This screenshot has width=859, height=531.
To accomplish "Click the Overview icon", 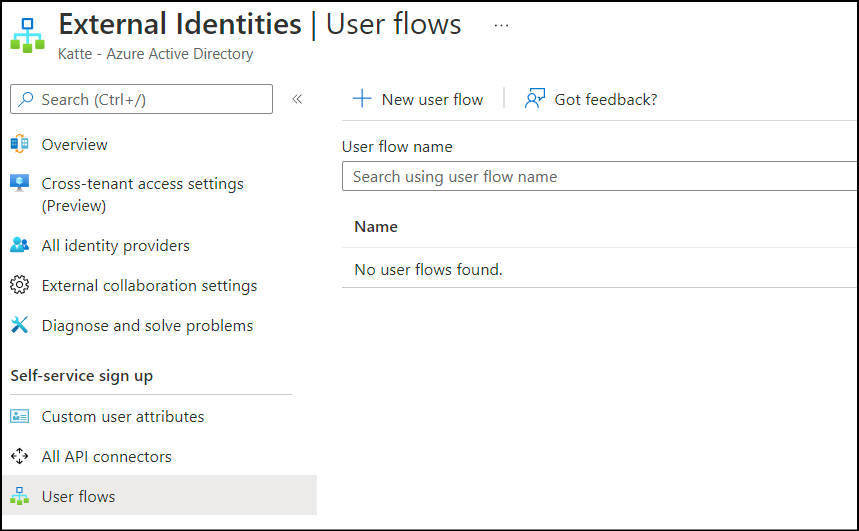I will click(20, 144).
